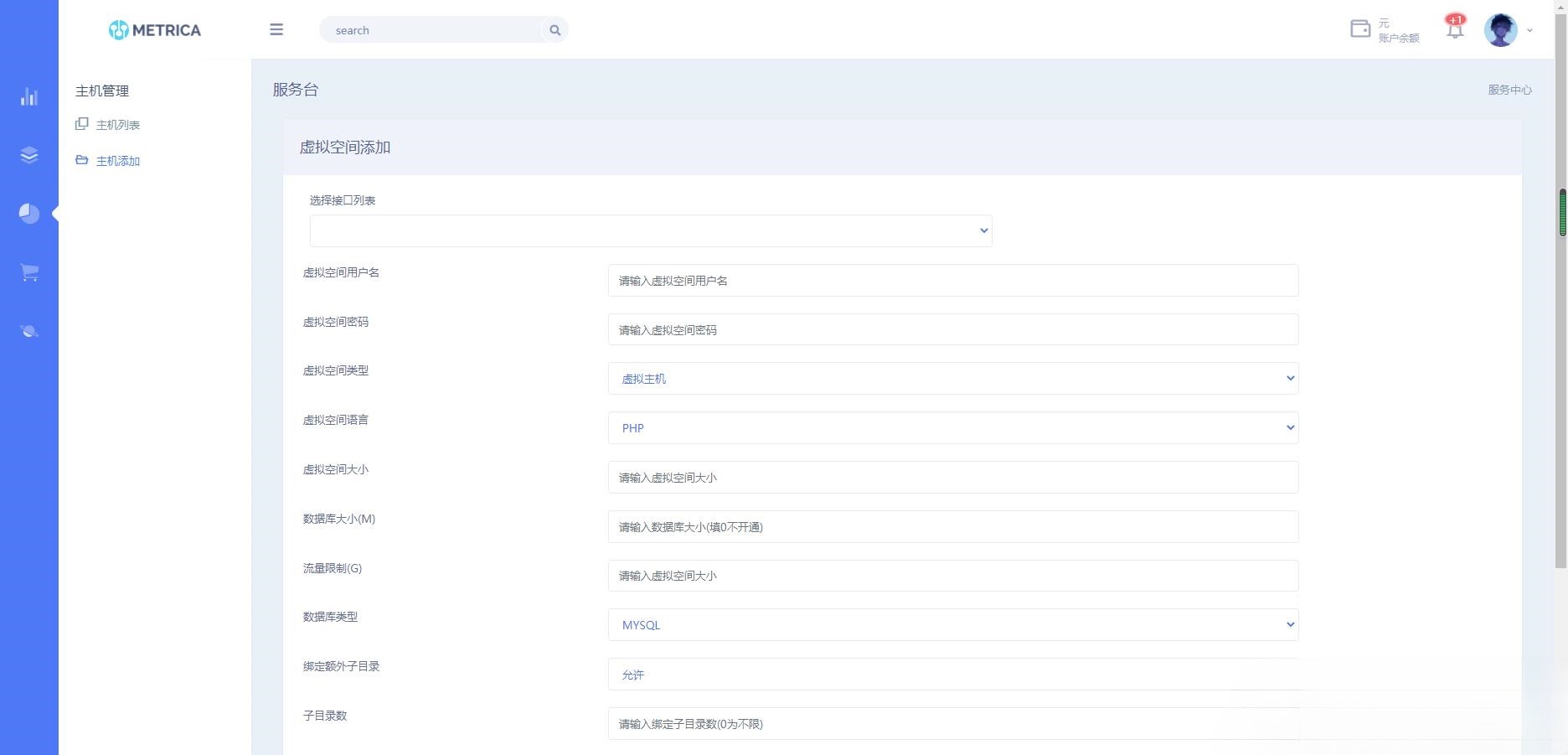
Task: Open the layers icon in the left sidebar
Action: coord(28,155)
